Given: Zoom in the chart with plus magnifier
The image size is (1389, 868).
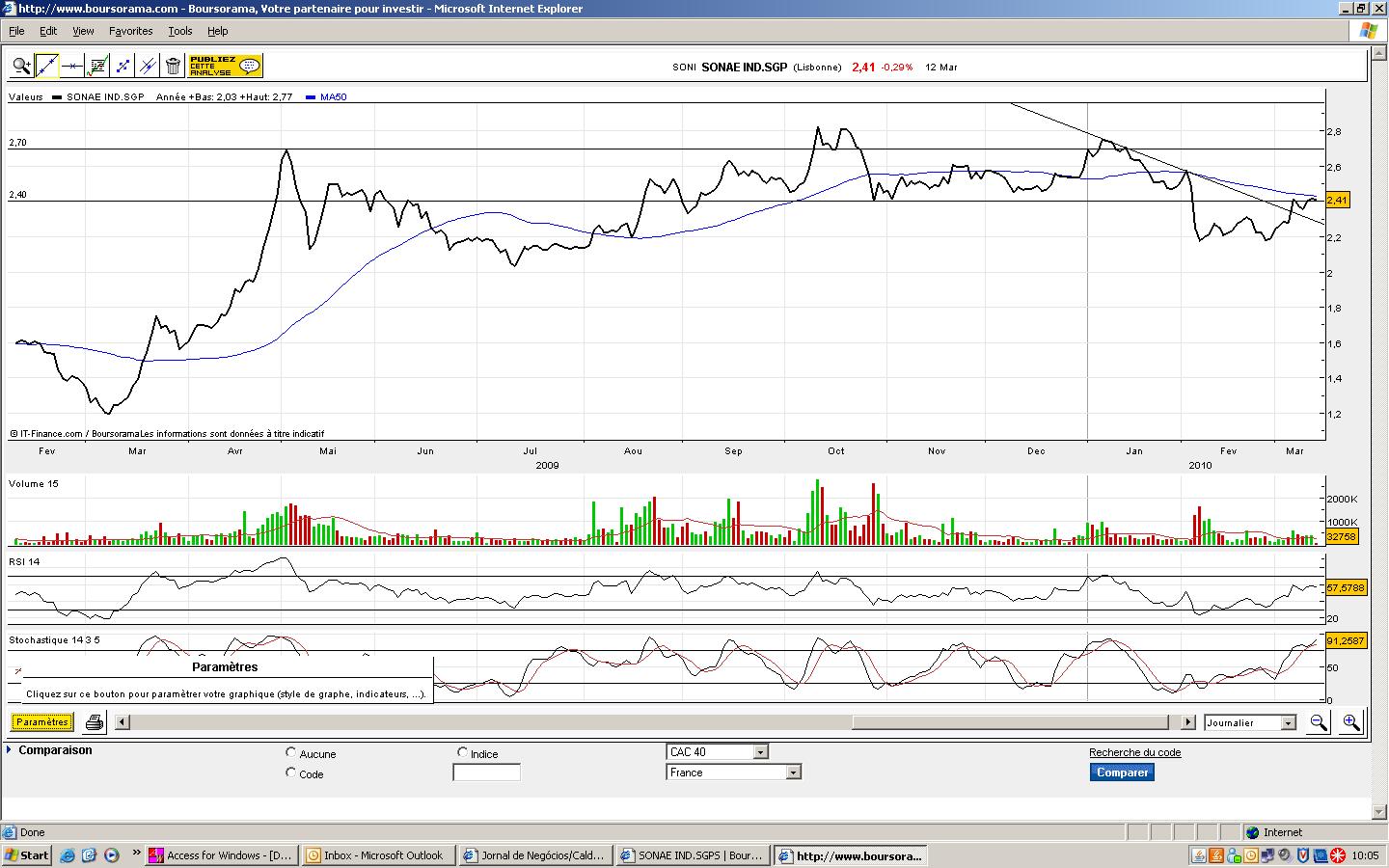Looking at the screenshot, I should [x=1350, y=722].
